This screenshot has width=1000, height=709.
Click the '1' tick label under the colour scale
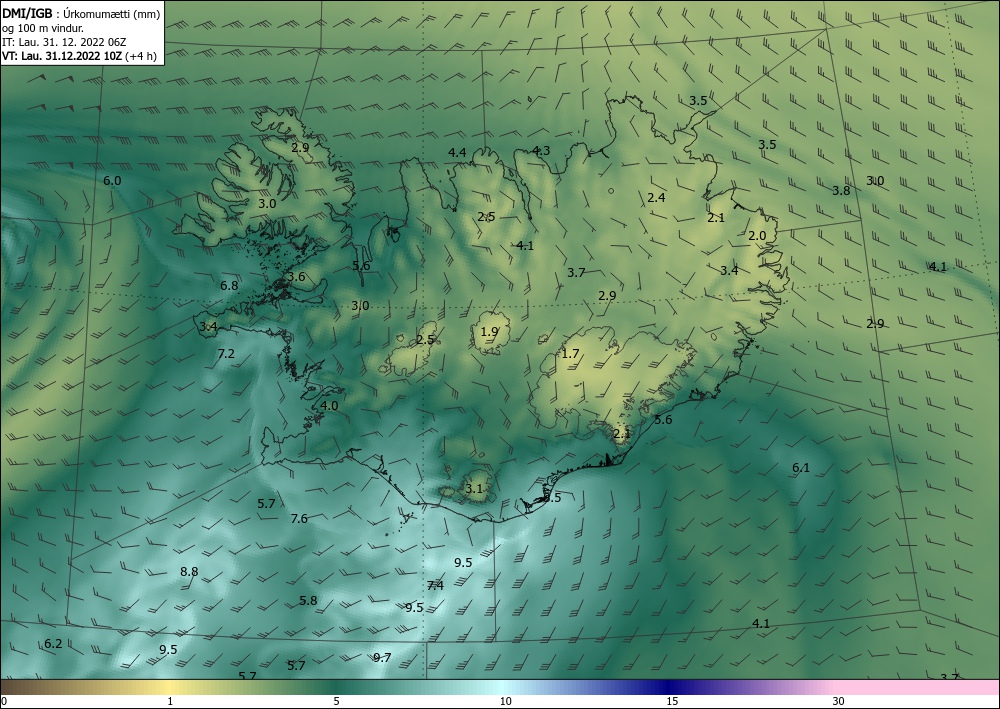(170, 702)
